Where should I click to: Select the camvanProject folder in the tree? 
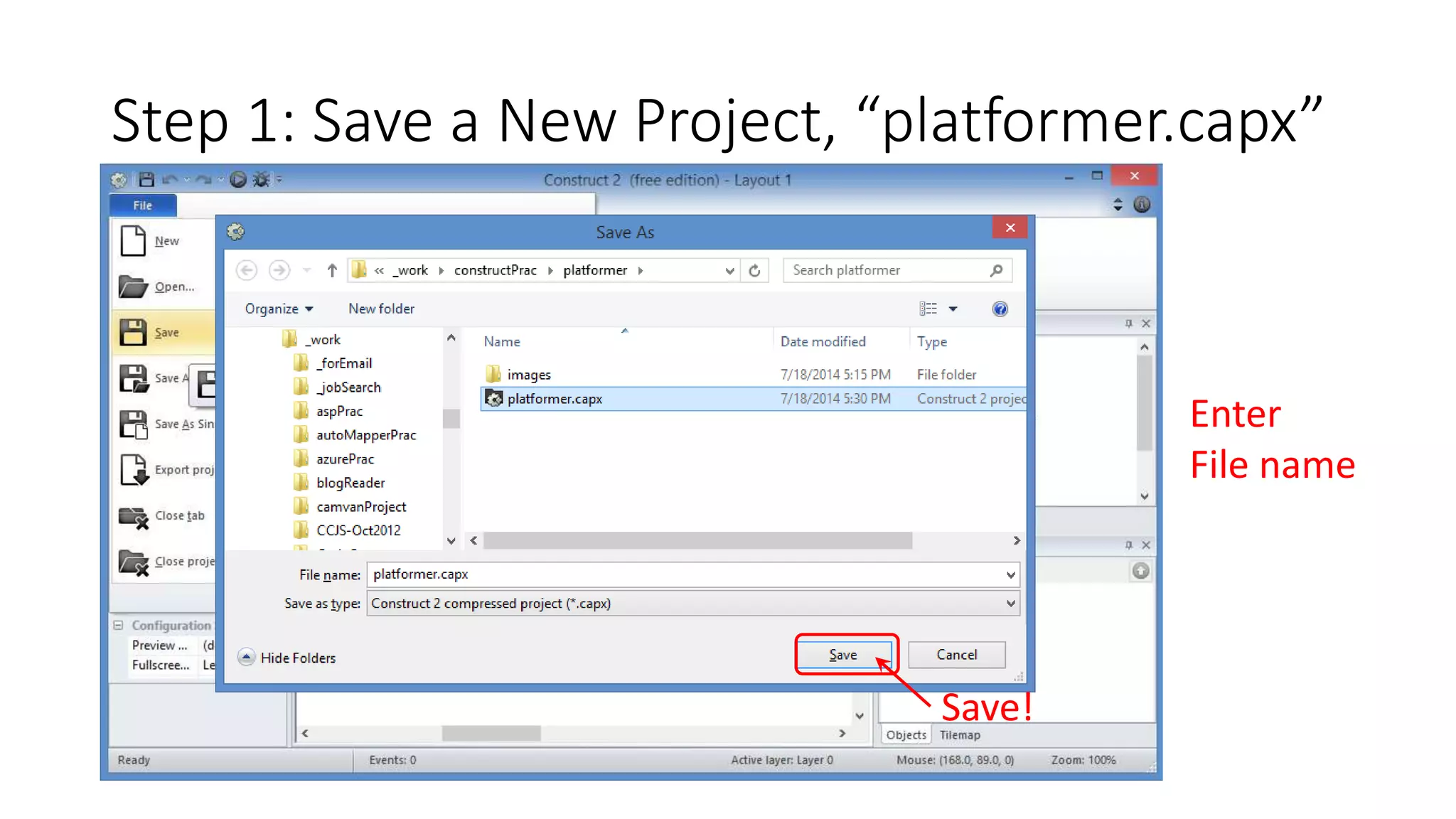coord(351,507)
